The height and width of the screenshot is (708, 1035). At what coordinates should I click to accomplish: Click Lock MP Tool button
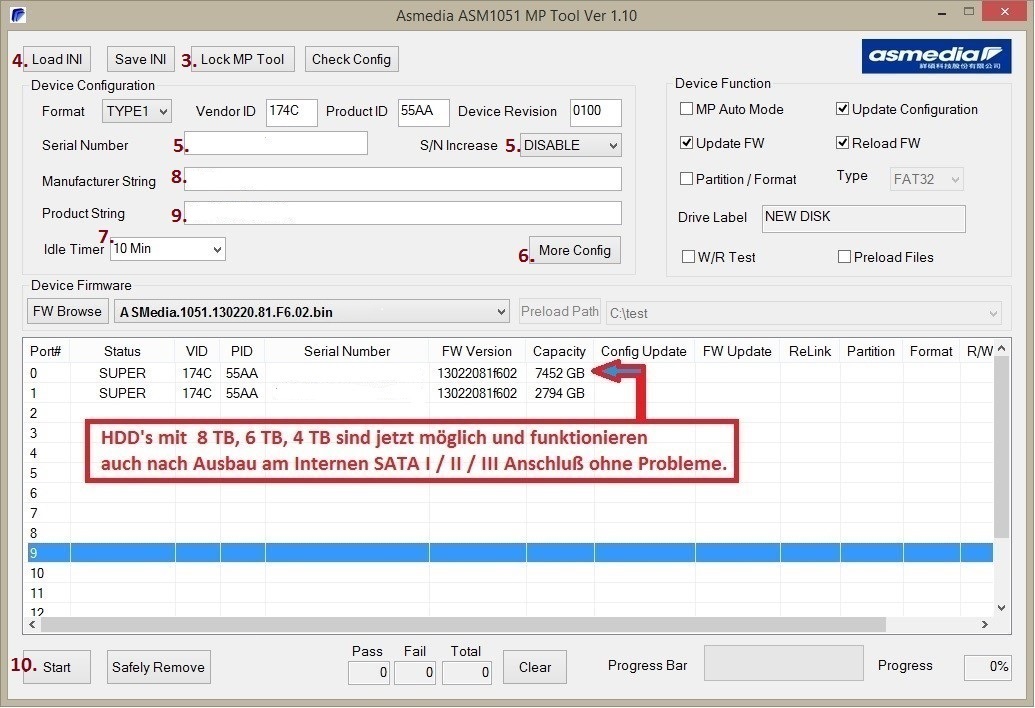point(242,59)
